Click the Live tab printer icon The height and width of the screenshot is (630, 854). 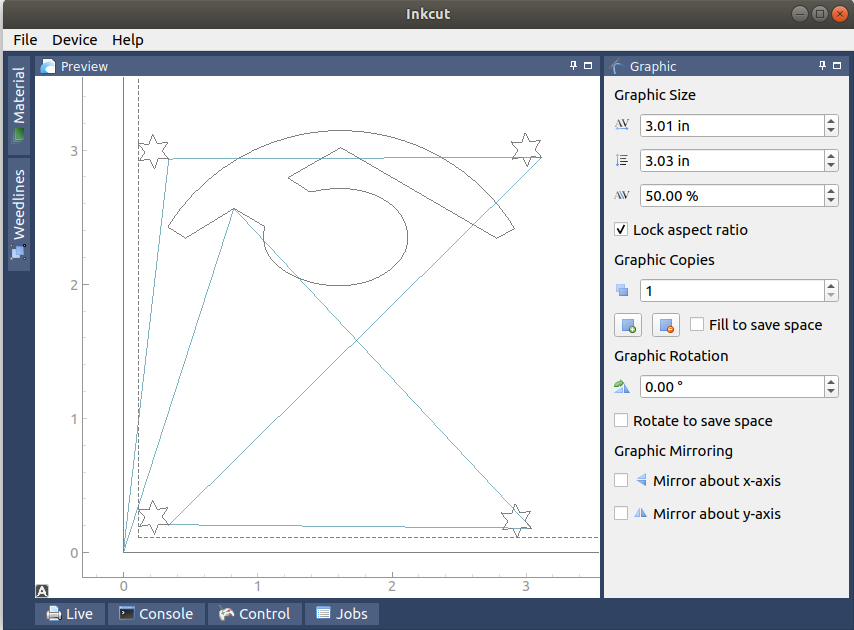pos(54,614)
